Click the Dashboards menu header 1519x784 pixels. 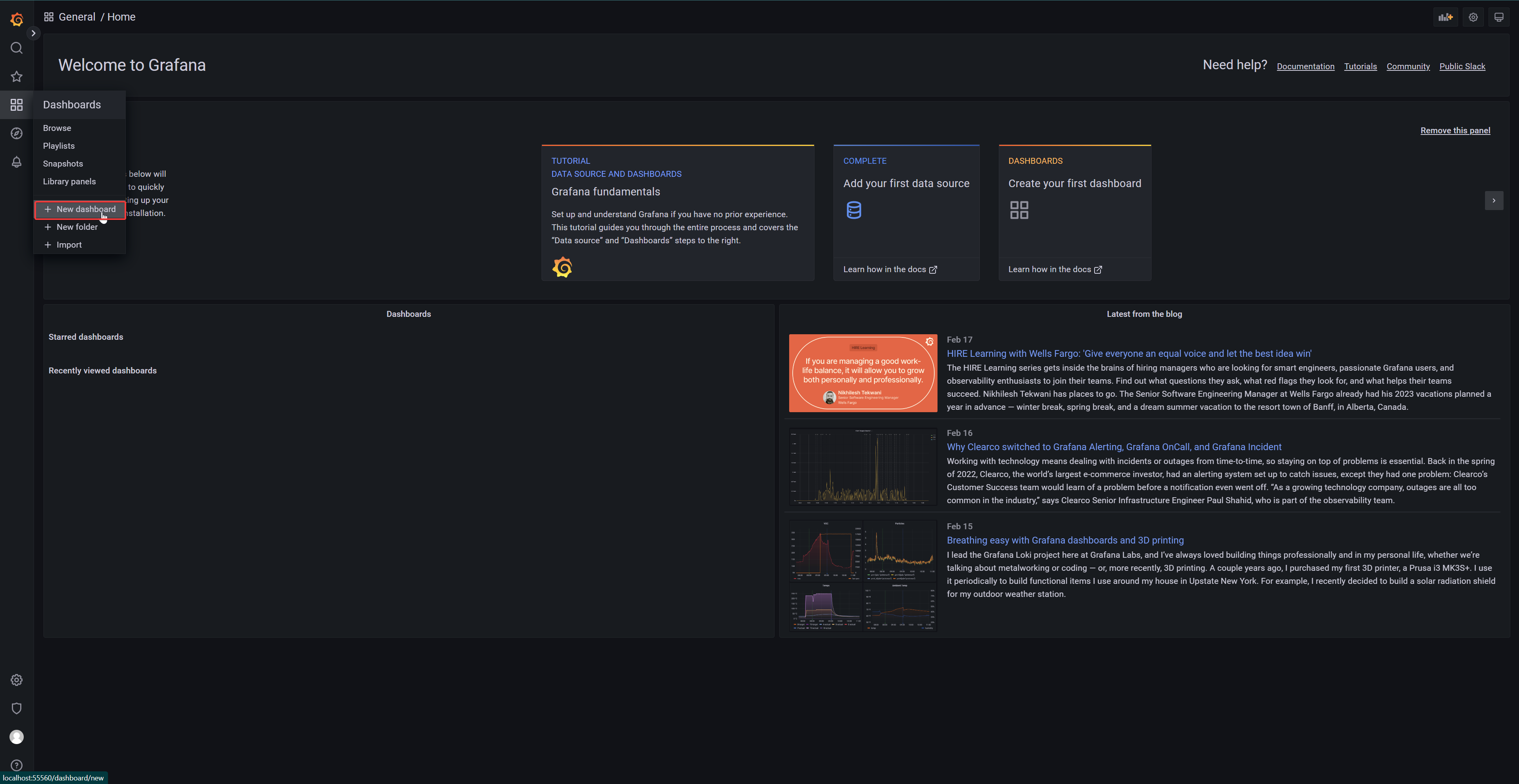80,105
